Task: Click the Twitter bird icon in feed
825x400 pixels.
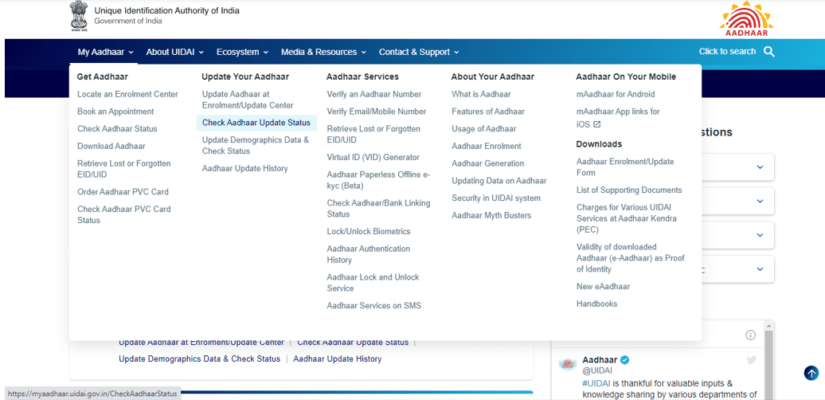Action: (x=751, y=360)
